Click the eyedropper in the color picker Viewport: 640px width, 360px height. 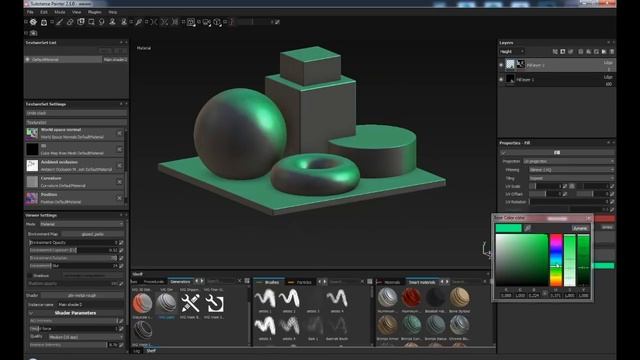click(528, 228)
